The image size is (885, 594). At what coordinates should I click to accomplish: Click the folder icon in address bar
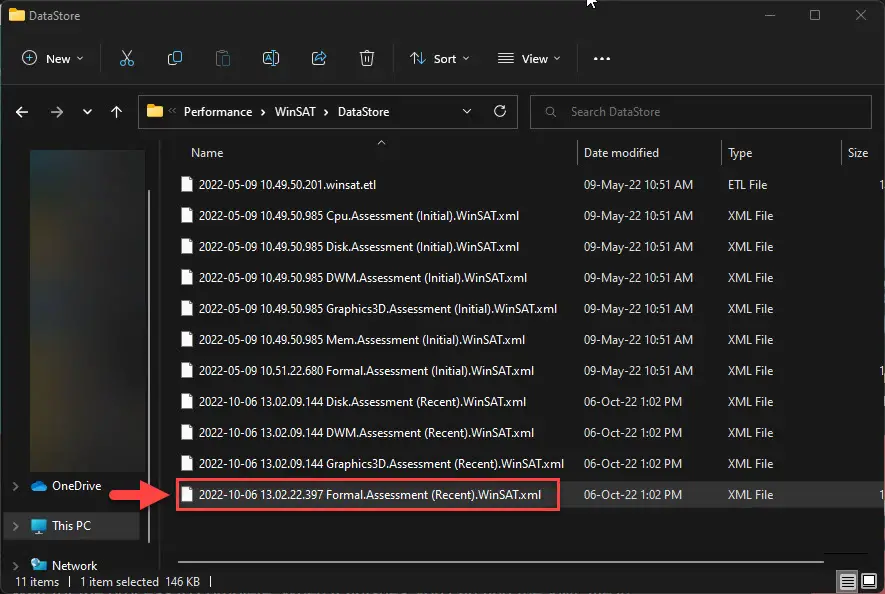click(155, 111)
